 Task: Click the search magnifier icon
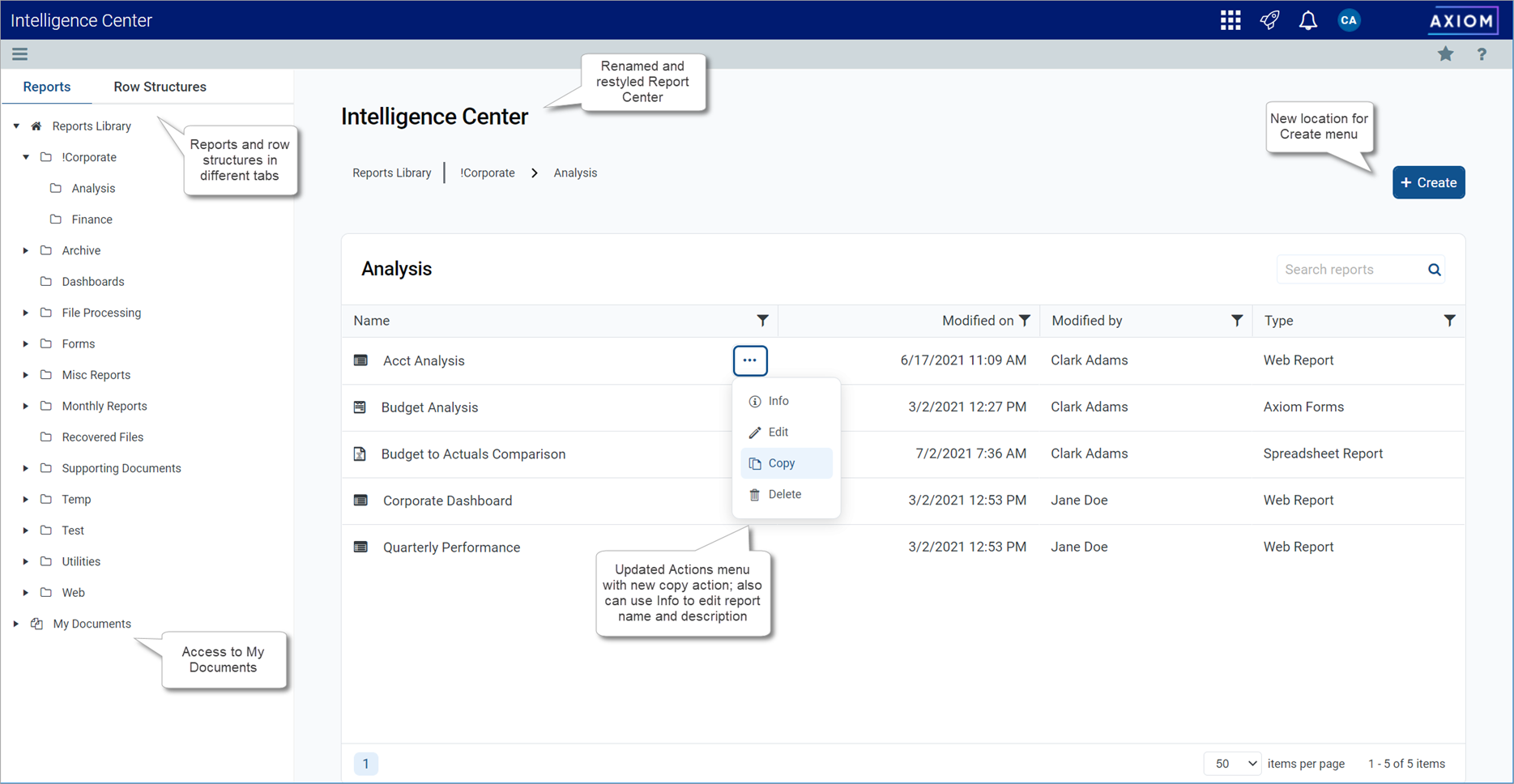pyautogui.click(x=1434, y=270)
